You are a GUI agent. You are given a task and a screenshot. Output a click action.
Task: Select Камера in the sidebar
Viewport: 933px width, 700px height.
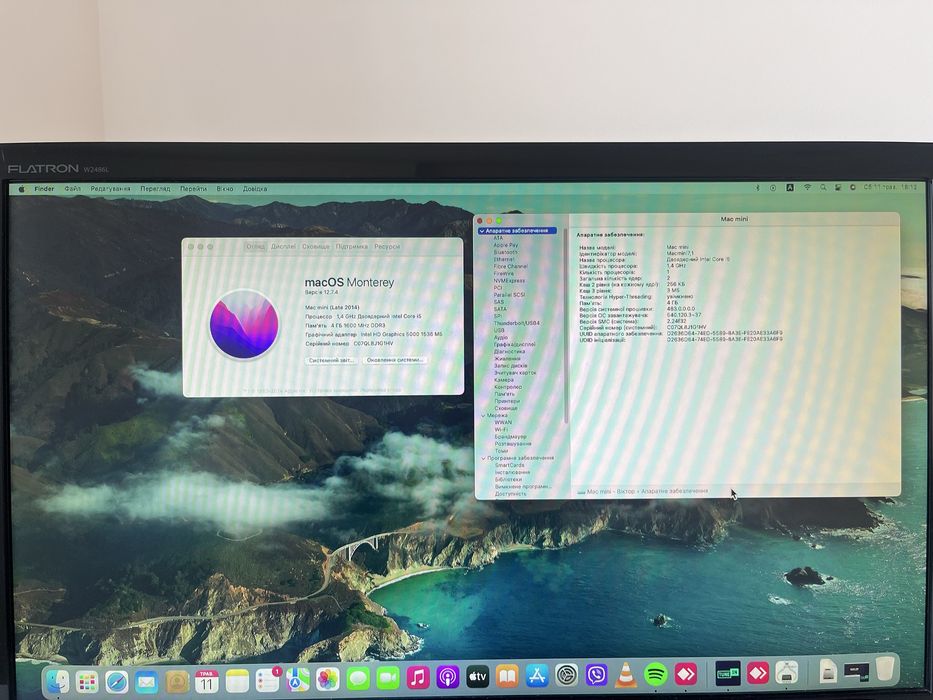tap(503, 380)
